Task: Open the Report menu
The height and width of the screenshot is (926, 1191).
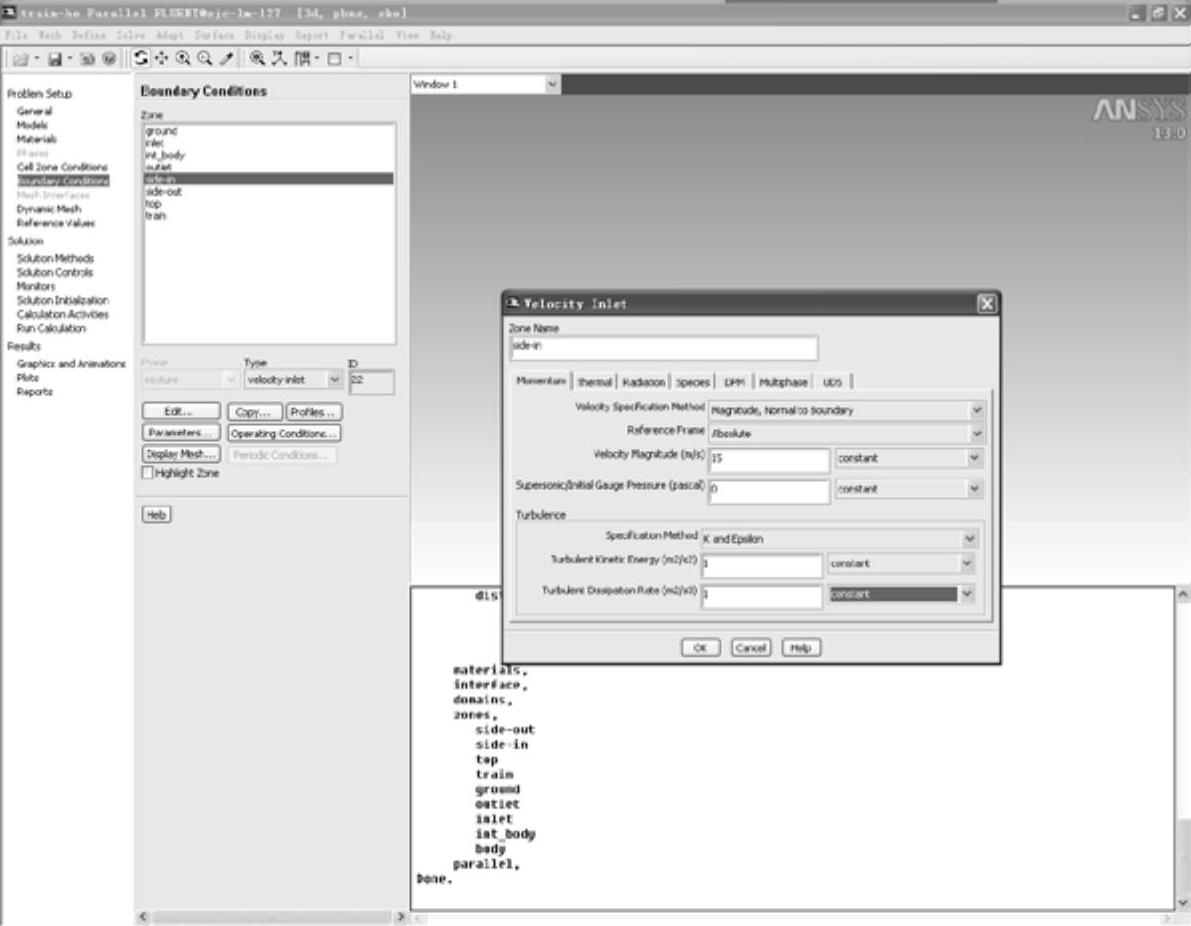Action: click(x=311, y=35)
